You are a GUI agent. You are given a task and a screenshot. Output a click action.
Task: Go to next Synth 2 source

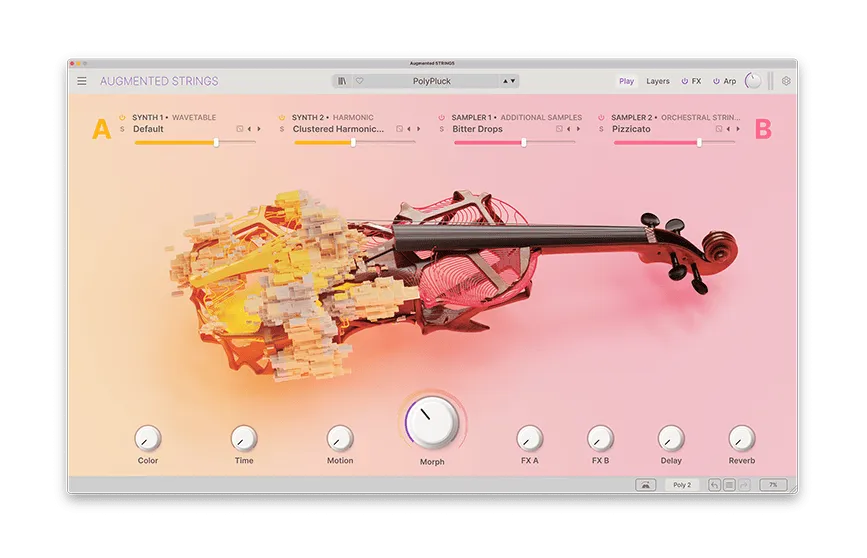point(419,129)
